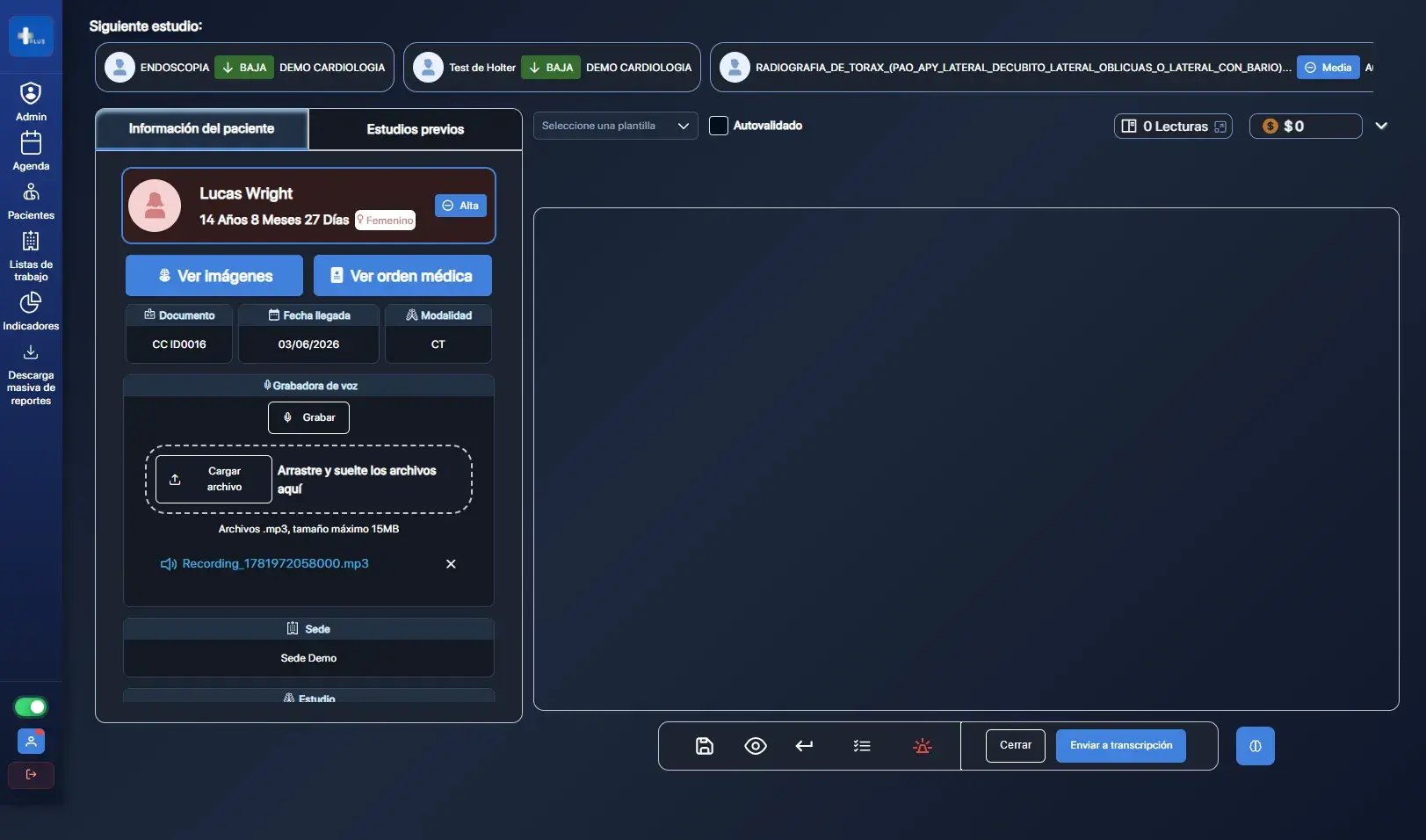
Task: Click Cerrar button
Action: pos(1016,746)
